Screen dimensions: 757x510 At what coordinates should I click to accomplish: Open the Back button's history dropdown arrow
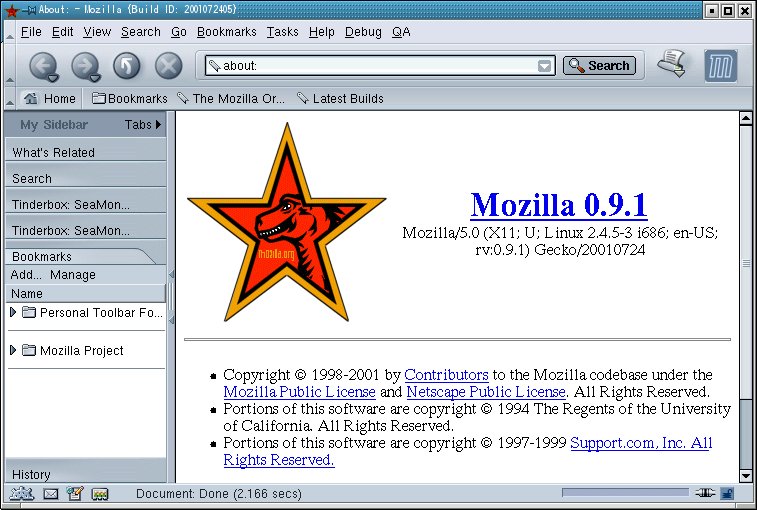pyautogui.click(x=53, y=78)
